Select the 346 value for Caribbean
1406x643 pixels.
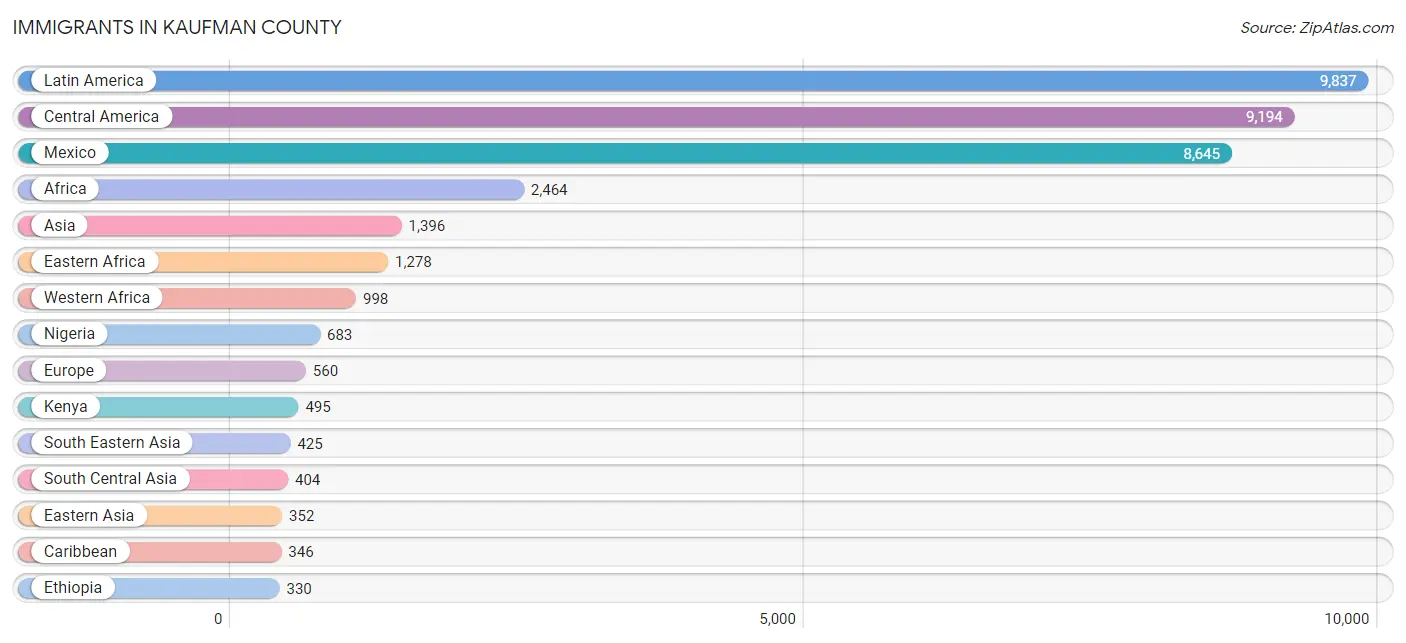coord(301,552)
